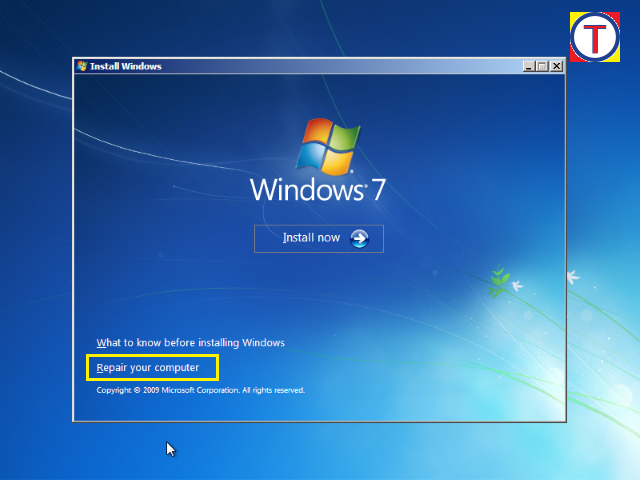Click the Windows 7 flag logo
The image size is (640, 480).
click(328, 147)
